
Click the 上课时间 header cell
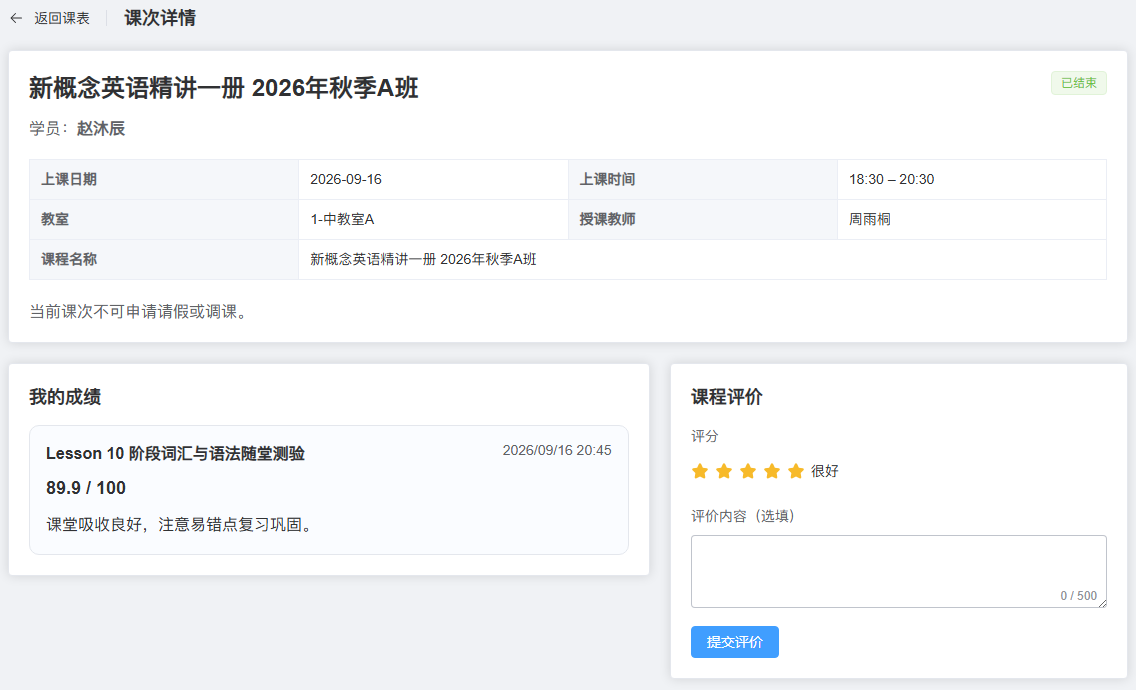(703, 179)
